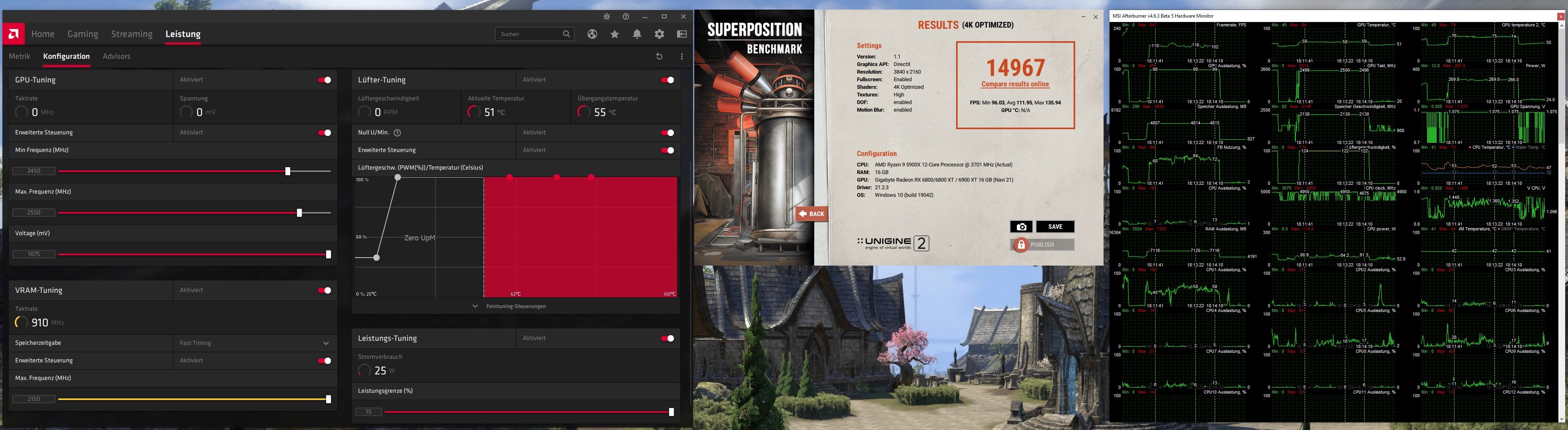
Task: Click the sidebar panel toggle icon
Action: coord(682,34)
